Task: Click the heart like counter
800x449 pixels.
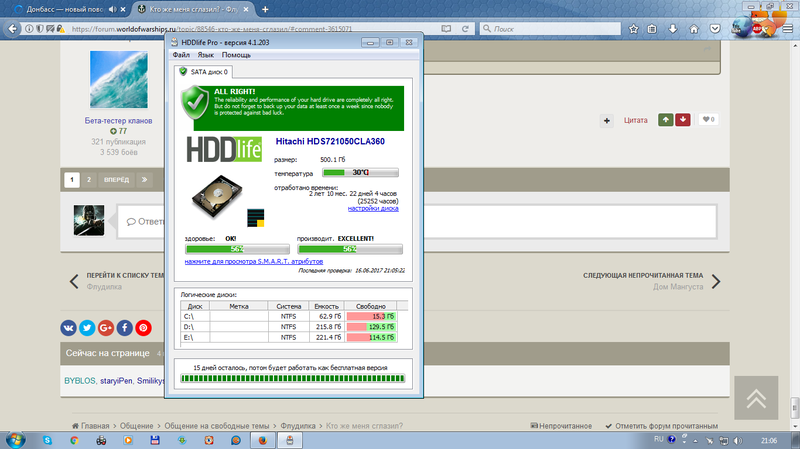Action: coord(708,119)
